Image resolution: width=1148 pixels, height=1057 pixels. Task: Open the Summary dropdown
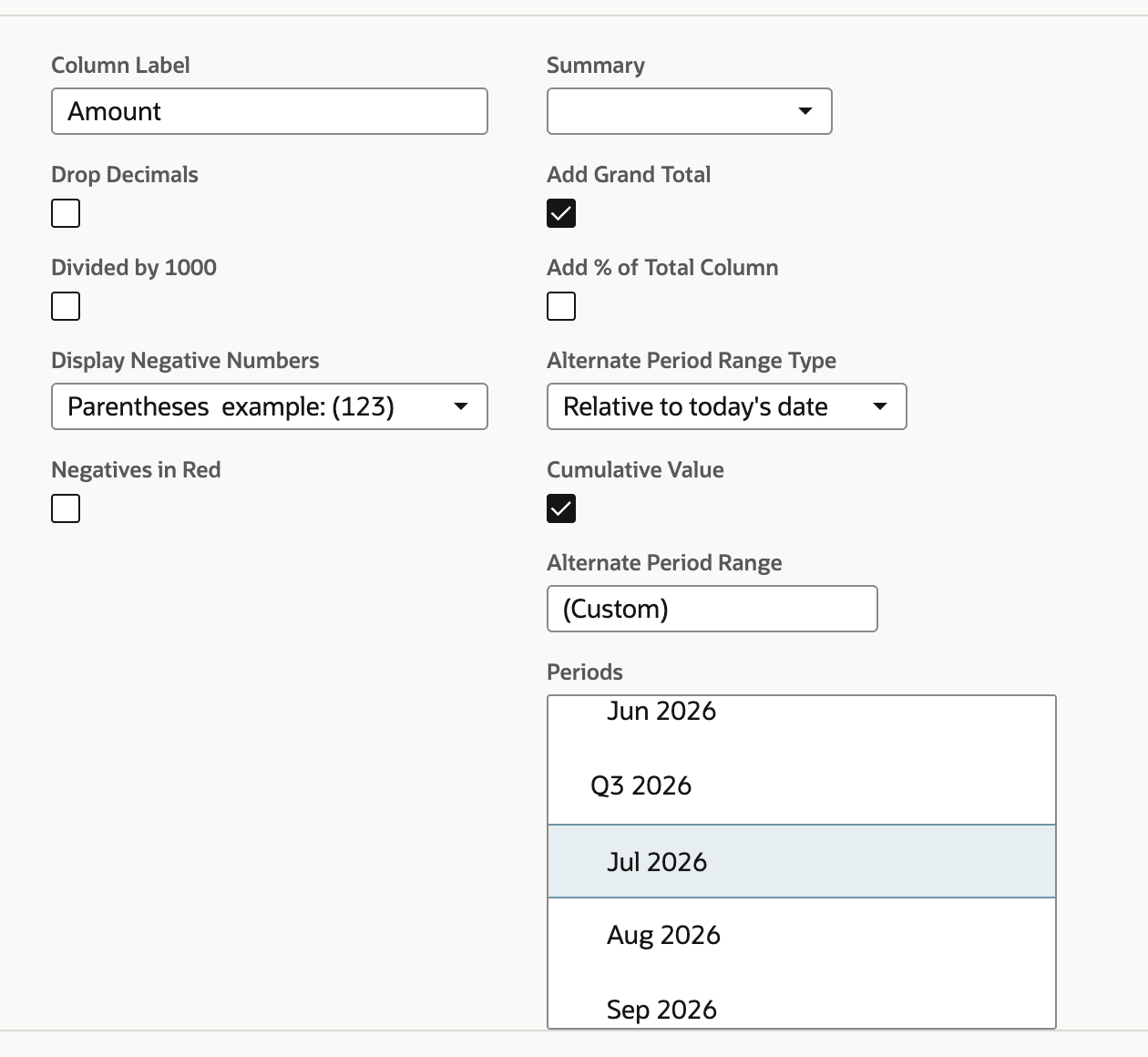pyautogui.click(x=689, y=111)
